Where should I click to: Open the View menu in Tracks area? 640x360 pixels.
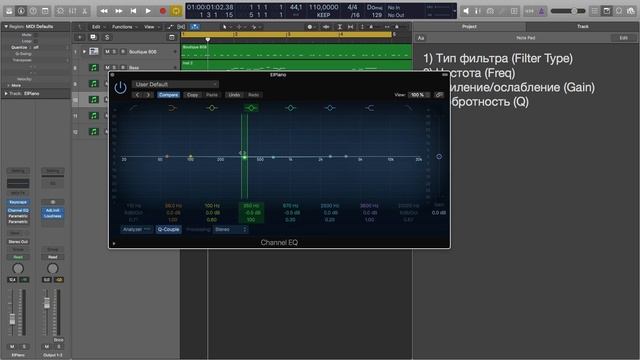[x=151, y=27]
